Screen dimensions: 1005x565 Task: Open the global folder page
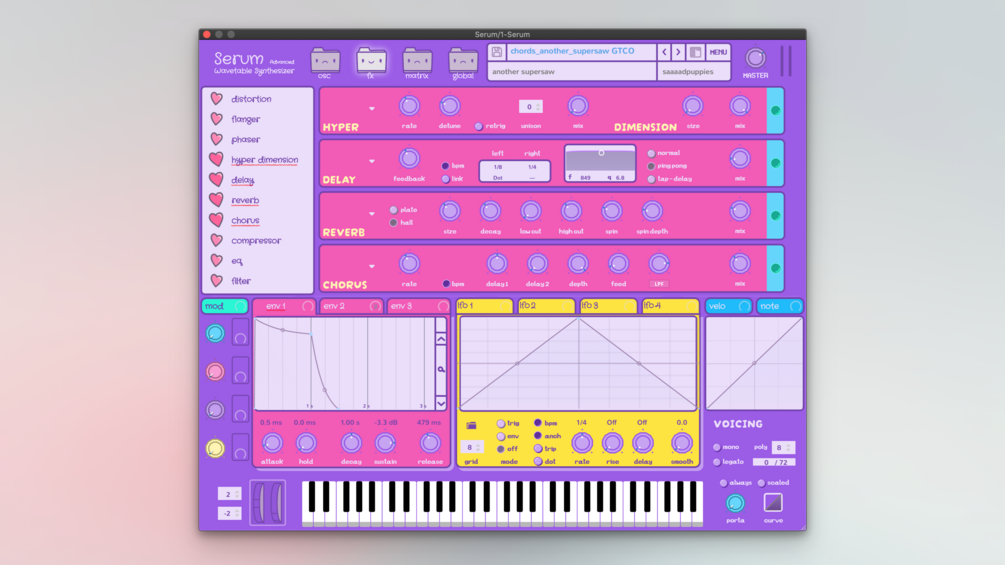pyautogui.click(x=463, y=61)
